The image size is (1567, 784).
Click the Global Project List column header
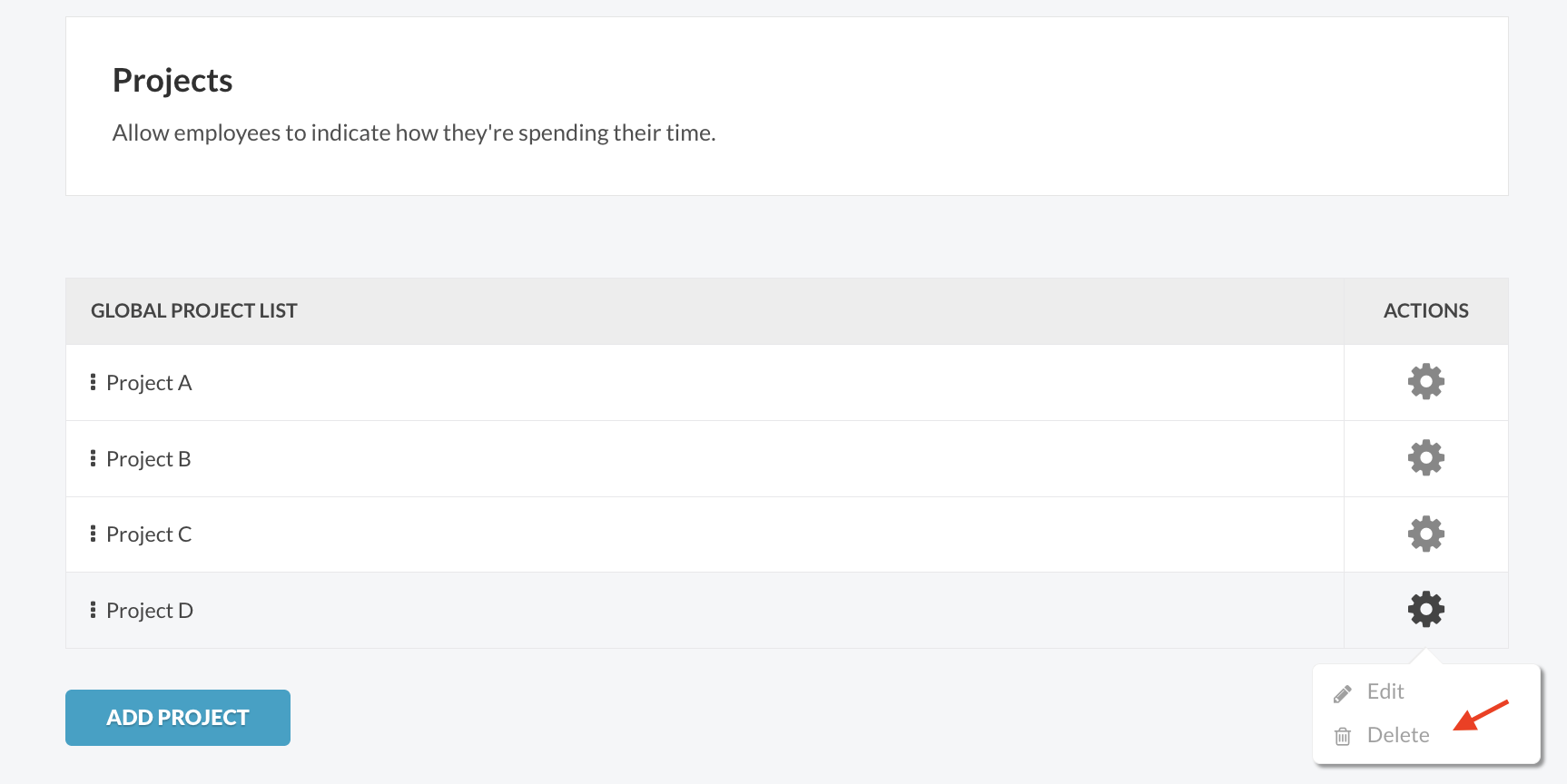[x=194, y=310]
